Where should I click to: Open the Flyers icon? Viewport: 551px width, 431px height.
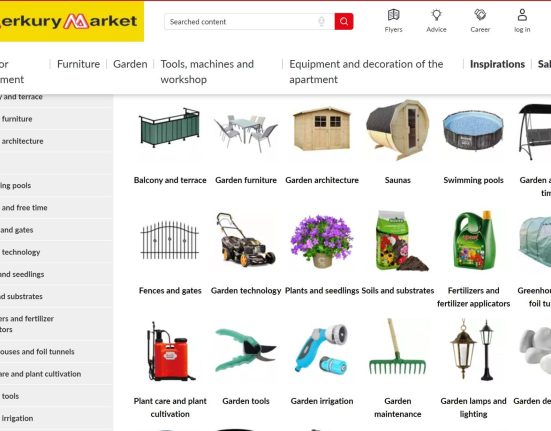click(x=393, y=15)
